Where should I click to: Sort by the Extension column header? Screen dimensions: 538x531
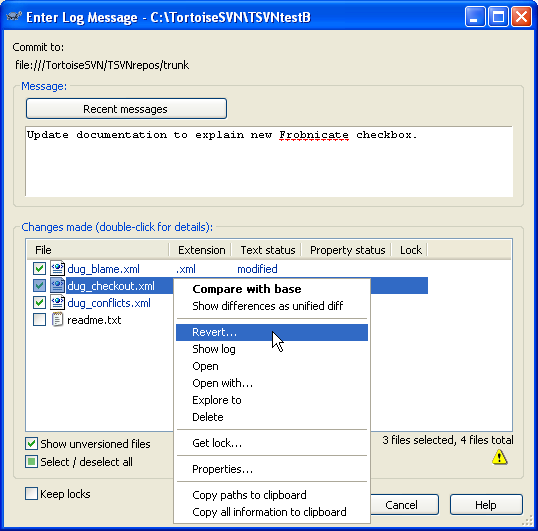(201, 250)
